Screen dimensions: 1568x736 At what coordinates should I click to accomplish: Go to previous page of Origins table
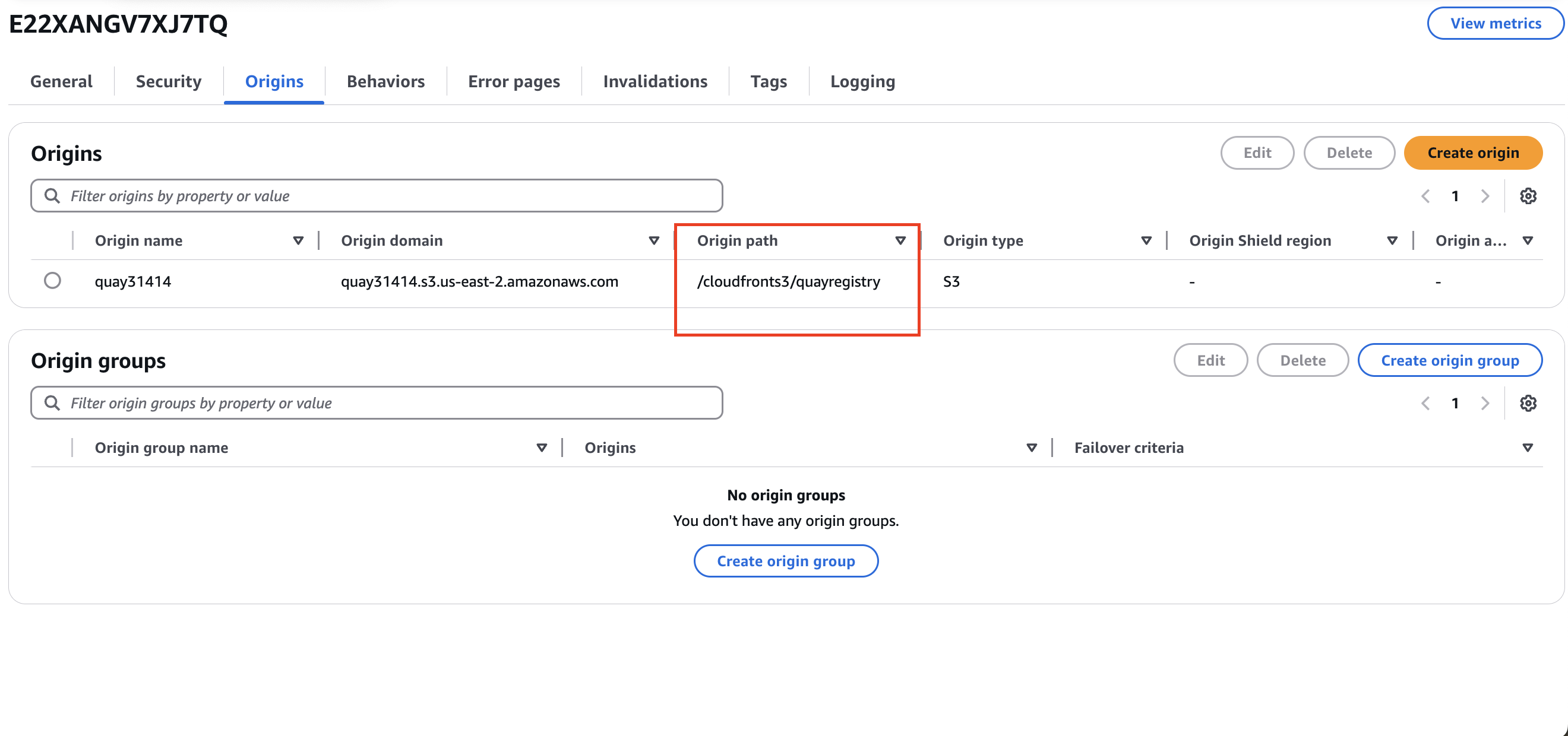click(x=1425, y=196)
